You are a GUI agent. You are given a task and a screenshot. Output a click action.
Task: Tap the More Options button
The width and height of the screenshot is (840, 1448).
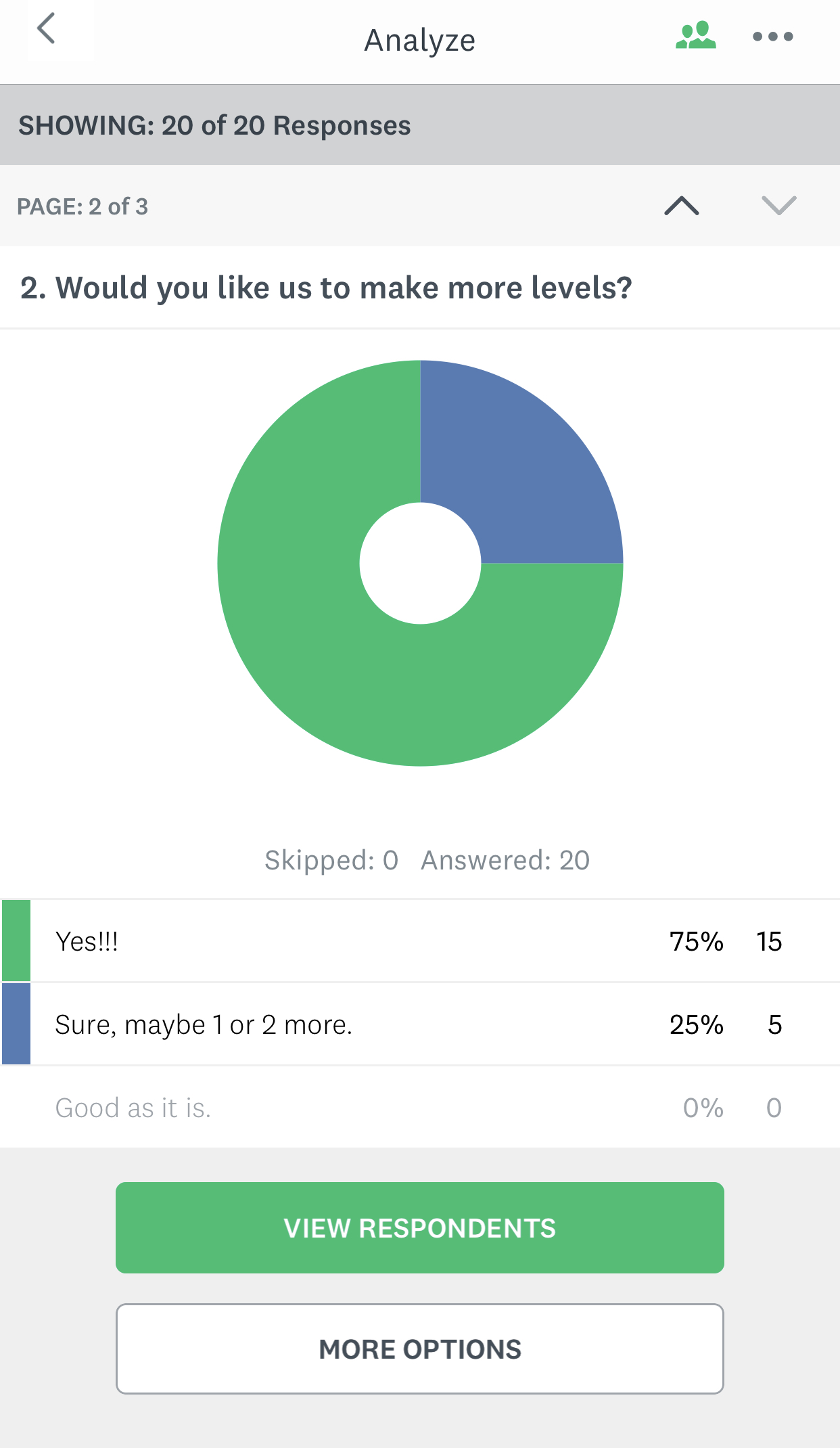[x=419, y=1349]
